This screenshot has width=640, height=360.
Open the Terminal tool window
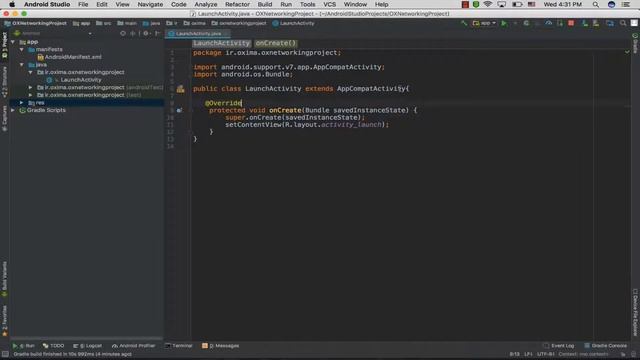tap(179, 346)
